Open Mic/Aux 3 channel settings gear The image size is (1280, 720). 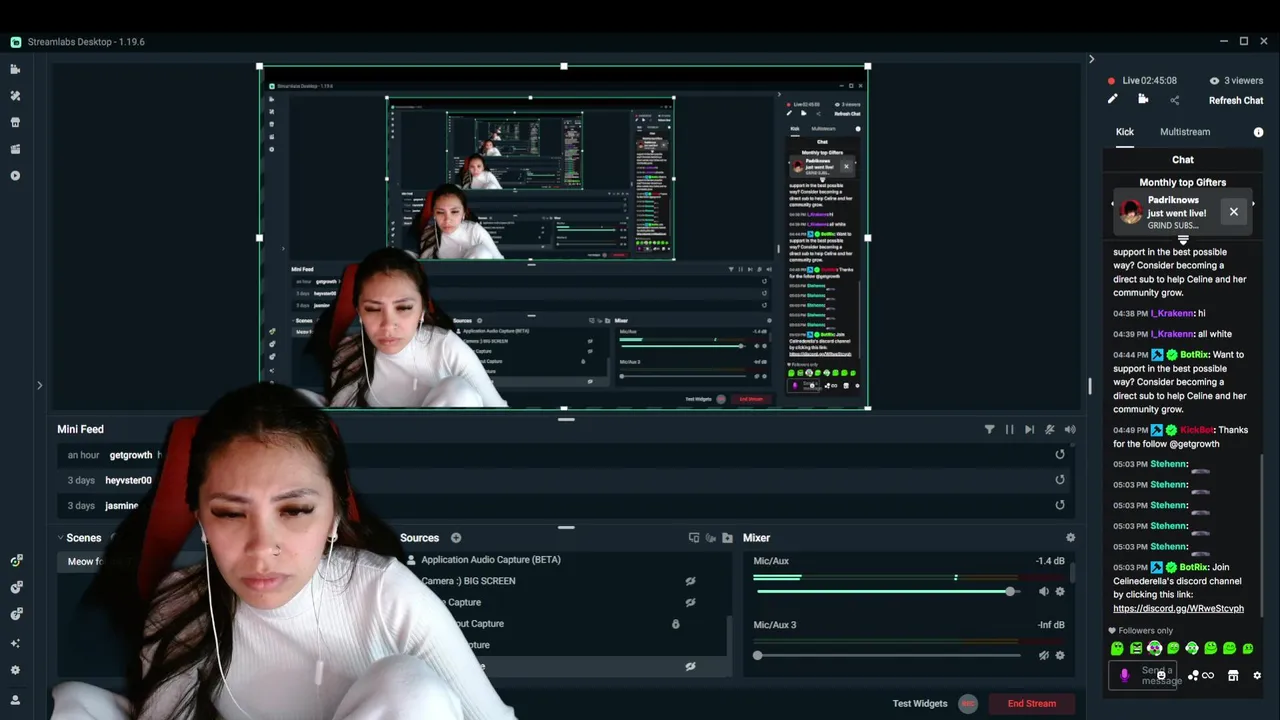[1060, 655]
